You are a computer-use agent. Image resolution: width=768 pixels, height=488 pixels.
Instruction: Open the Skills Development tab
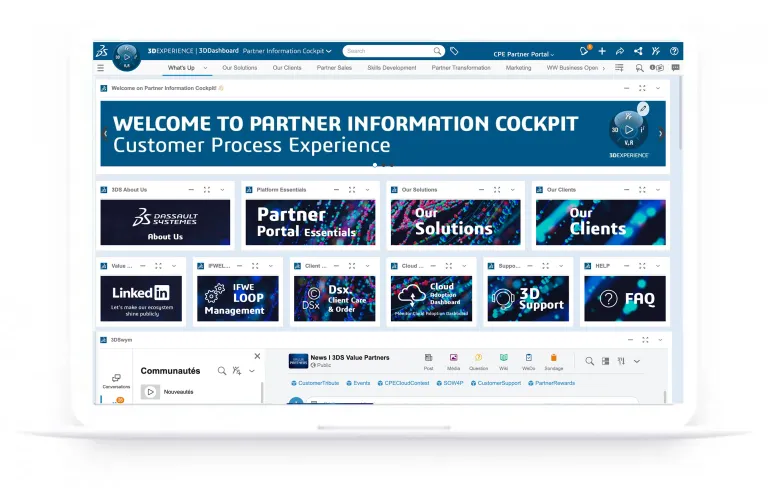point(392,68)
